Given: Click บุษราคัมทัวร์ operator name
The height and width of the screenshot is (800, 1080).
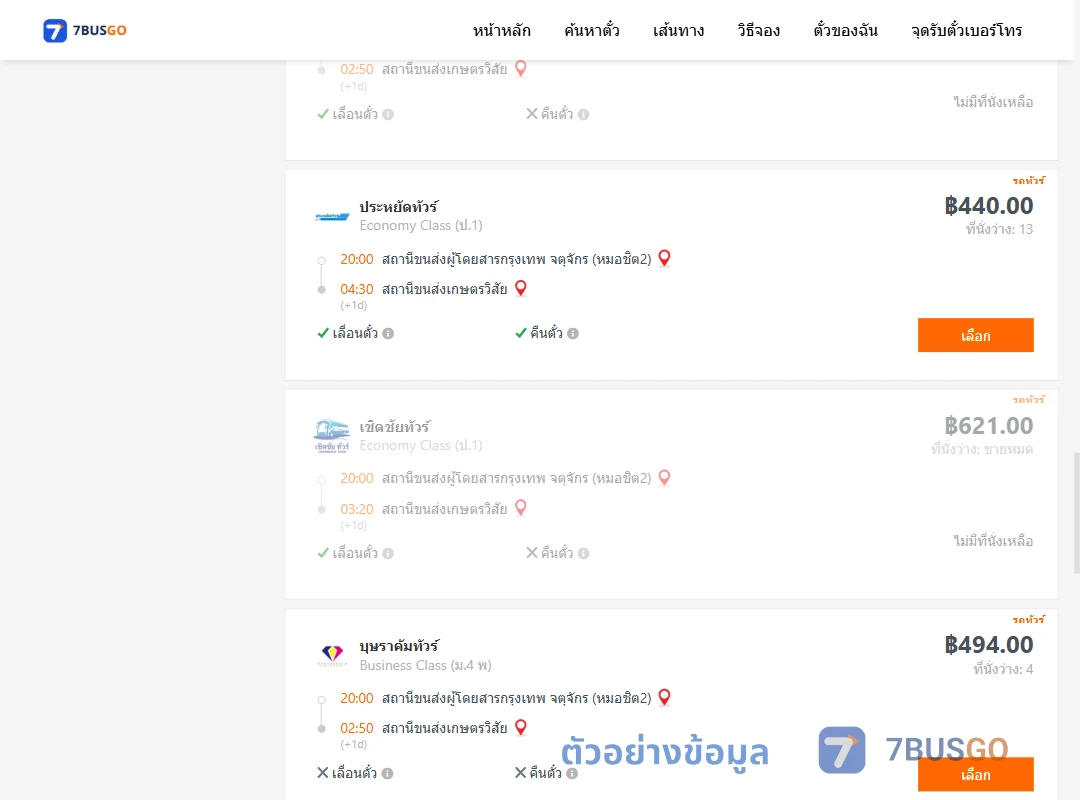Looking at the screenshot, I should point(399,646).
